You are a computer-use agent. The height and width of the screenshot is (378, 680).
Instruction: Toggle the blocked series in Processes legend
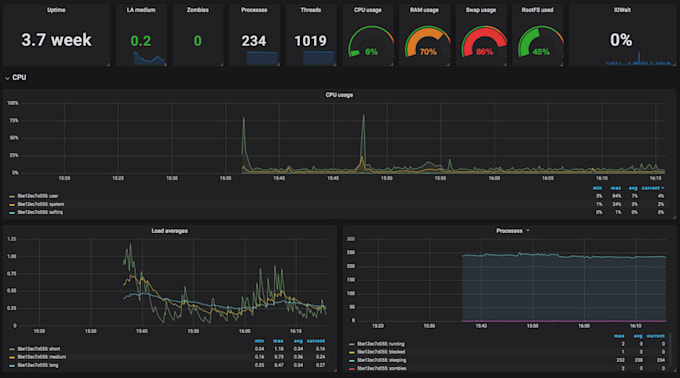click(x=381, y=352)
